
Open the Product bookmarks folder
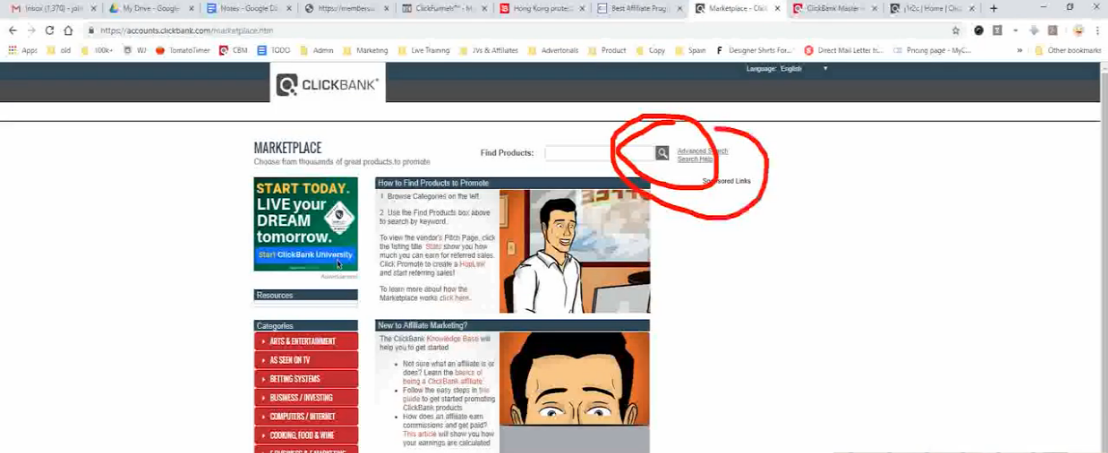click(x=607, y=50)
